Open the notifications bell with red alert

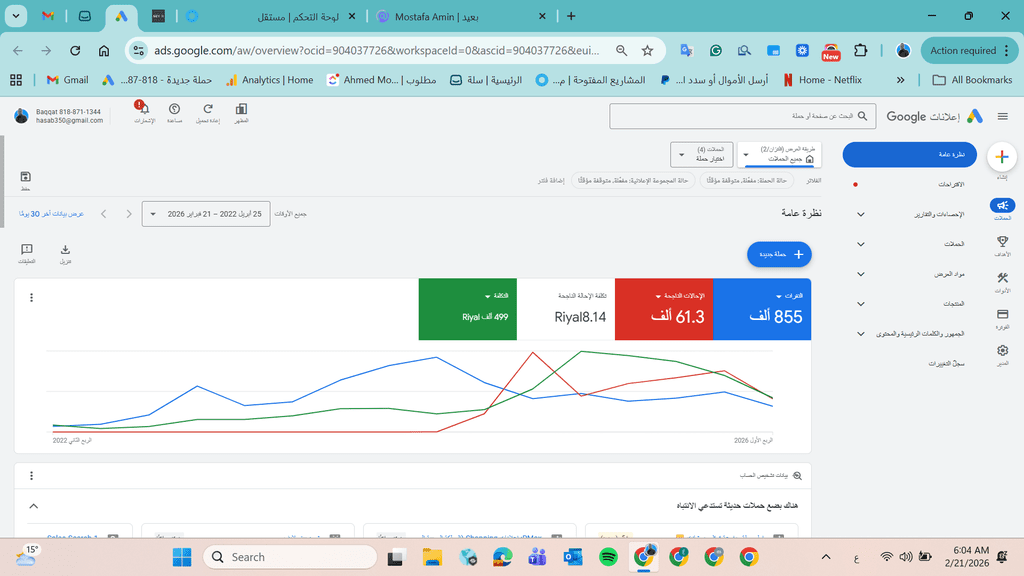(144, 110)
